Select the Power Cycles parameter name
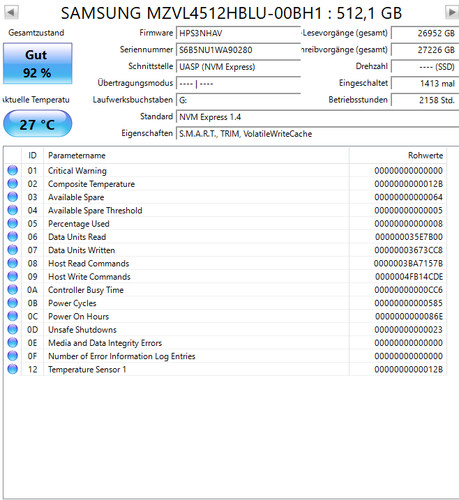Viewport: 459px width, 500px height. click(x=72, y=303)
